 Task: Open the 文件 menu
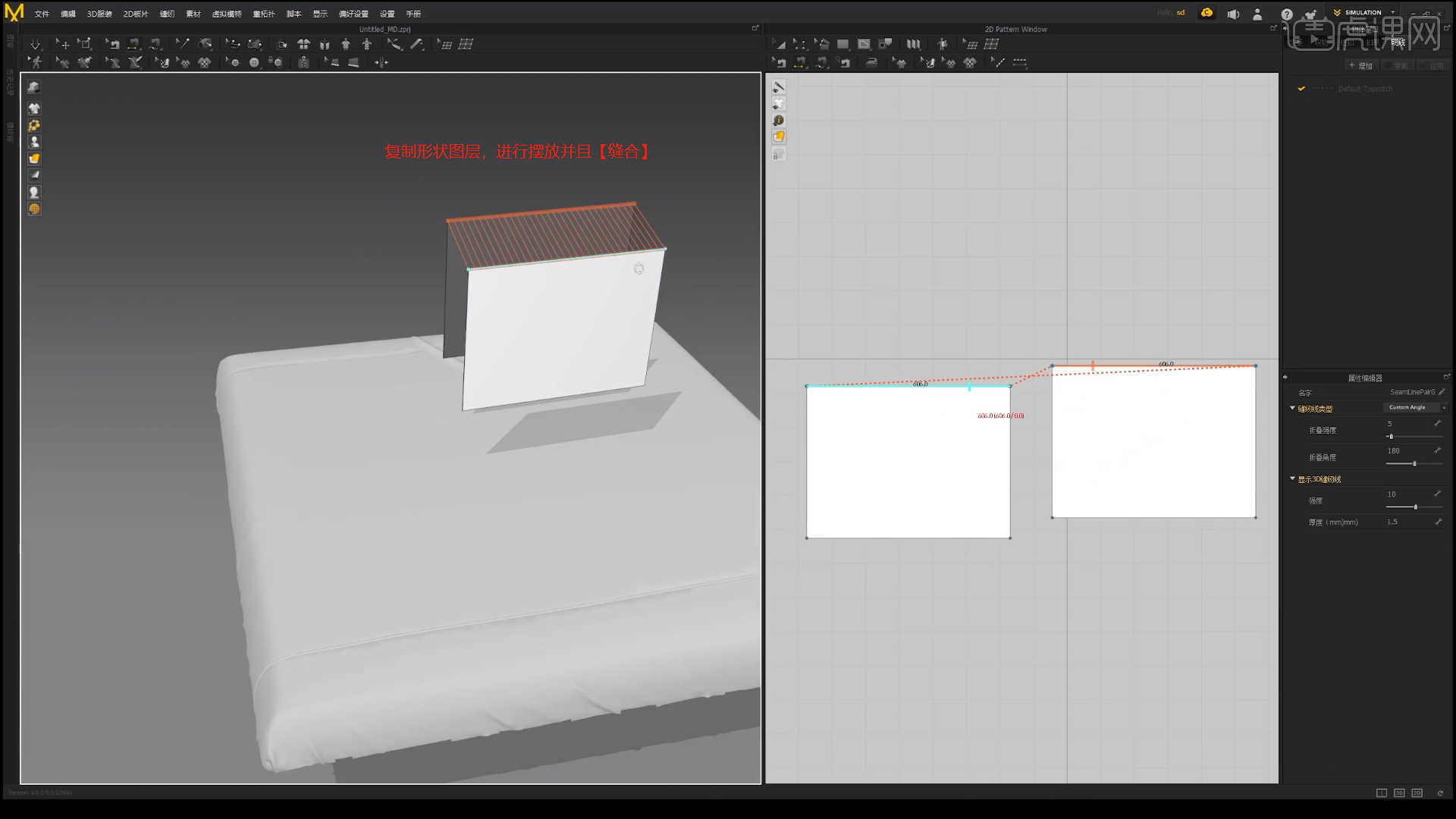click(42, 14)
